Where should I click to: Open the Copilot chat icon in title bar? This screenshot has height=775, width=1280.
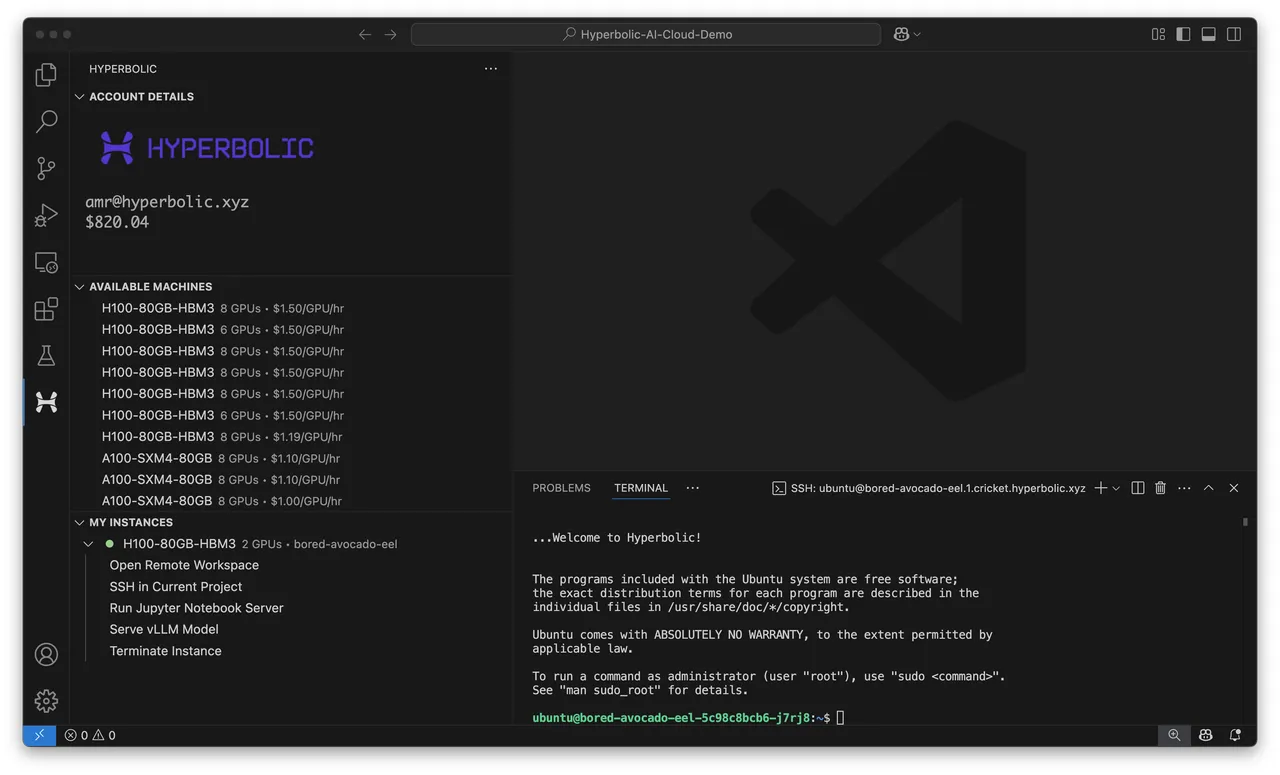901,34
